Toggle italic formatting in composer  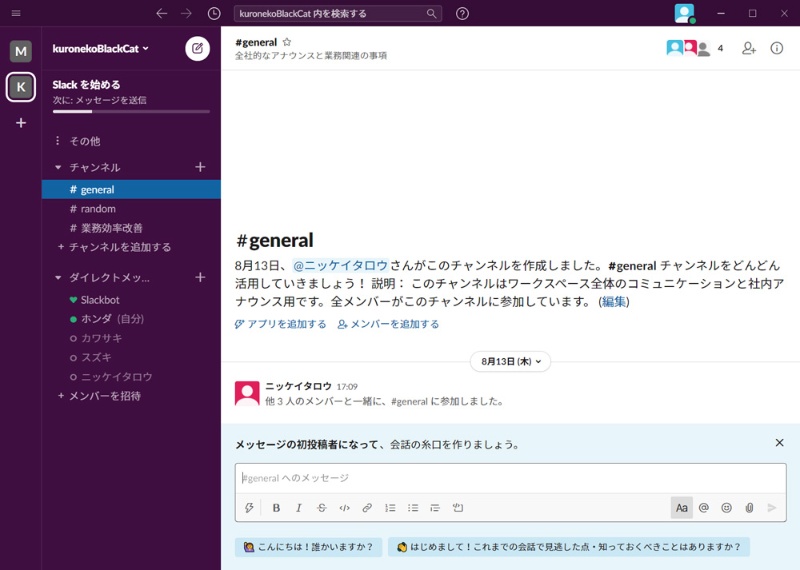click(x=299, y=508)
